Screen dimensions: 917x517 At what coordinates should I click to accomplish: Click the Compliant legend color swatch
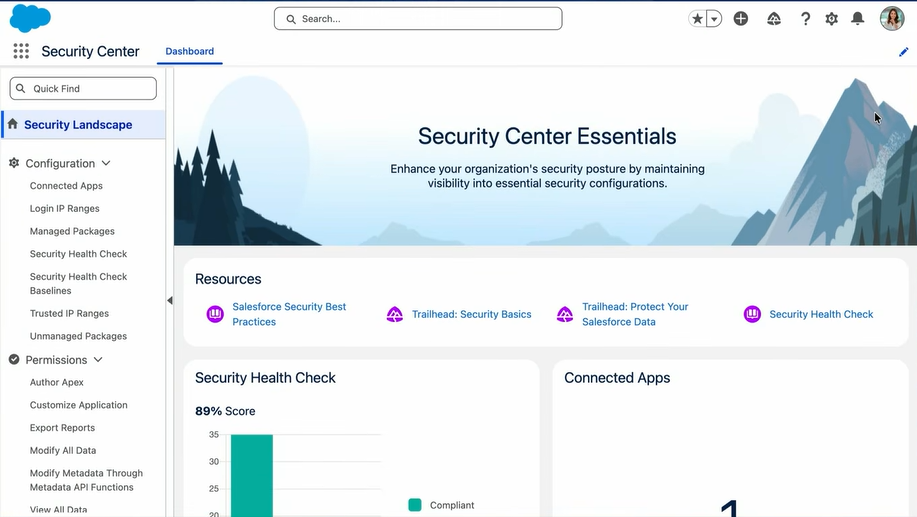coord(415,505)
